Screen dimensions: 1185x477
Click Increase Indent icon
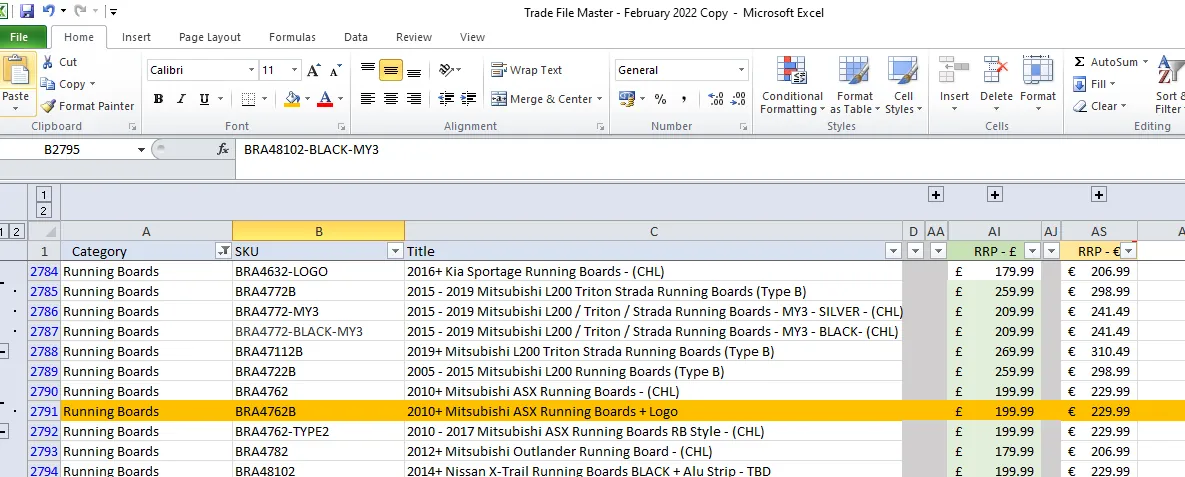click(469, 99)
